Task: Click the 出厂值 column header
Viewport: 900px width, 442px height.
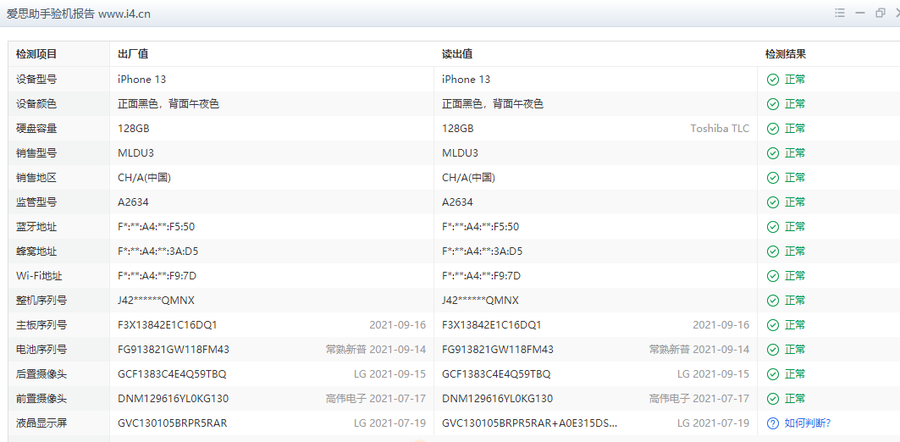Action: pyautogui.click(x=133, y=55)
